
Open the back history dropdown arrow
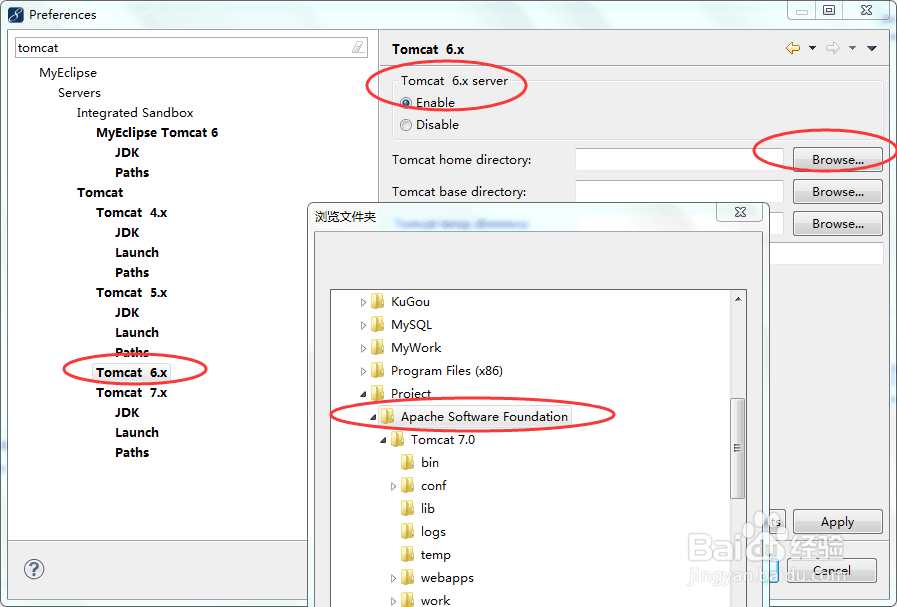(812, 49)
